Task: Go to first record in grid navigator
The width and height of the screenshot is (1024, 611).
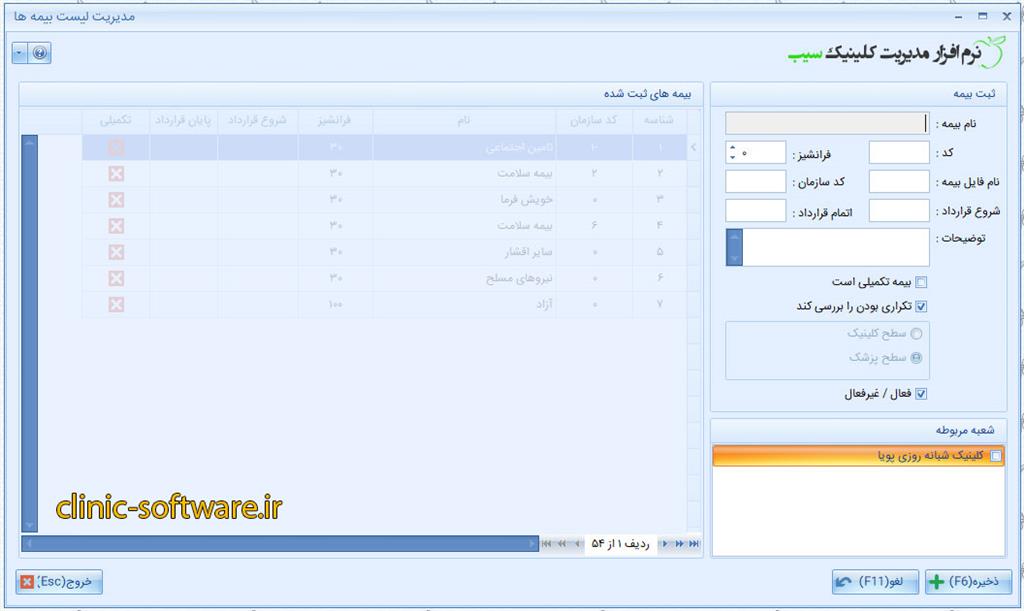Action: (x=547, y=543)
